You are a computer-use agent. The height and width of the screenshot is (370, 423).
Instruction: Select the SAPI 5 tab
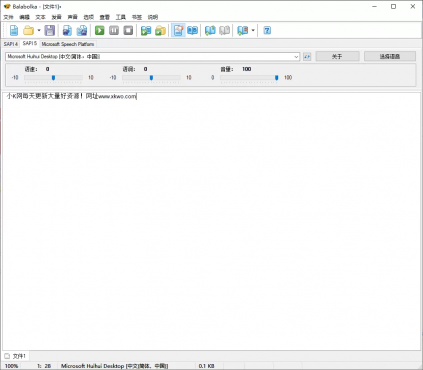[30, 44]
